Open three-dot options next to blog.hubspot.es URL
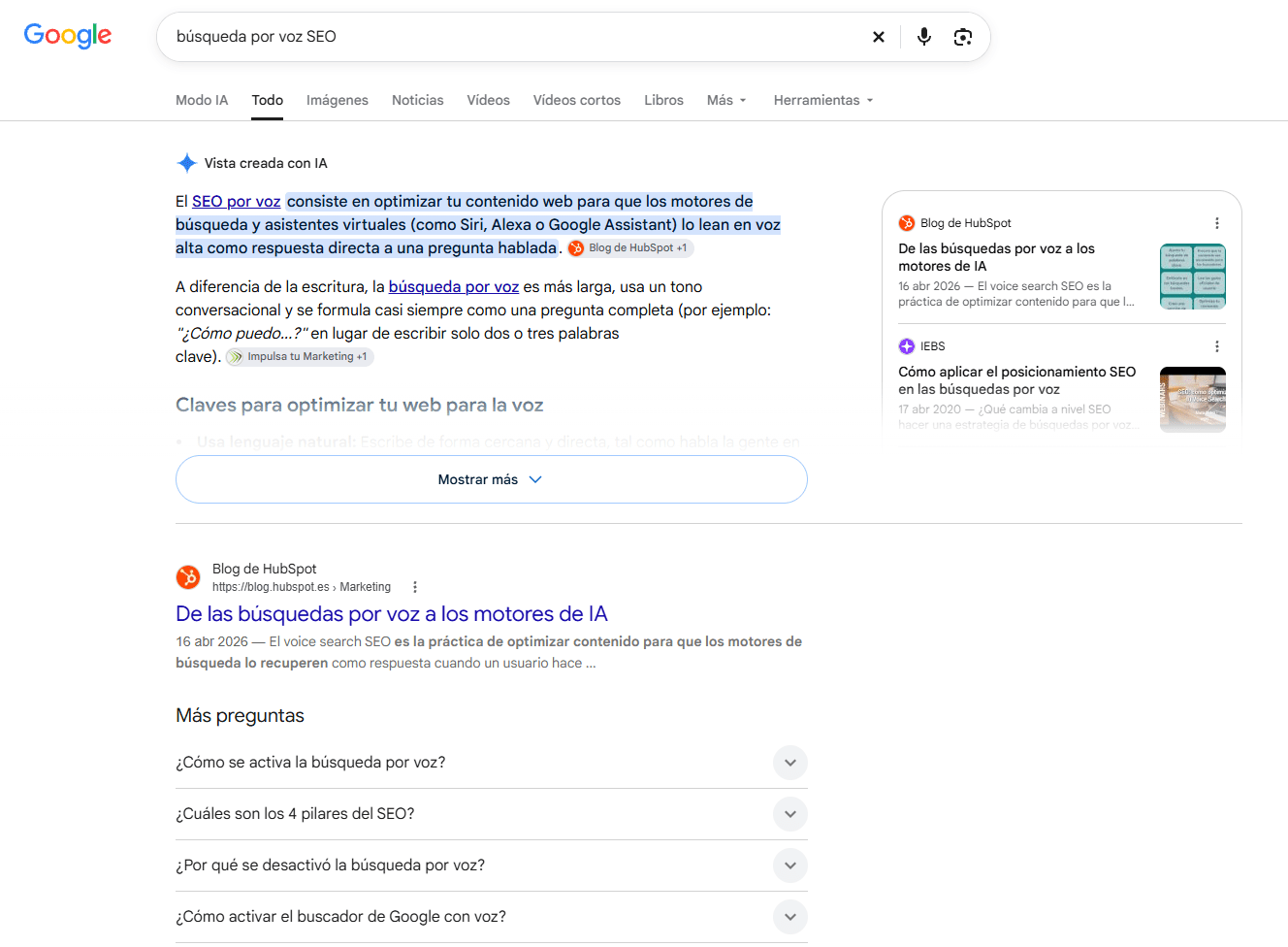The width and height of the screenshot is (1288, 947). coord(415,587)
